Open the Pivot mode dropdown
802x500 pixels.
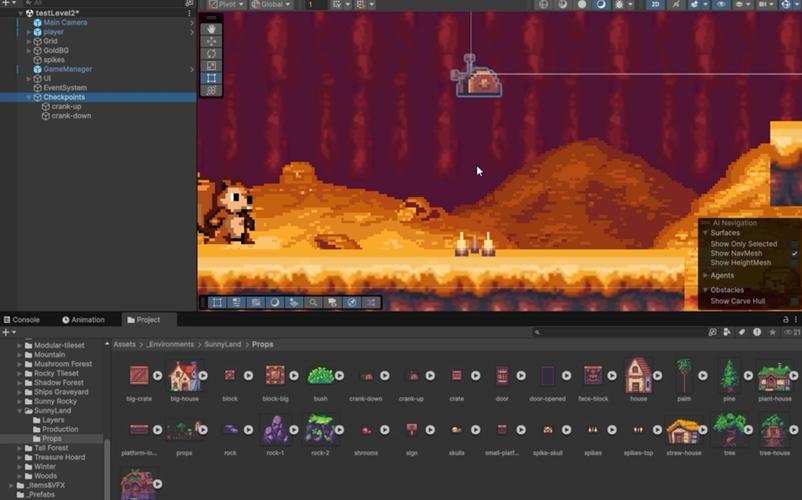(x=227, y=5)
